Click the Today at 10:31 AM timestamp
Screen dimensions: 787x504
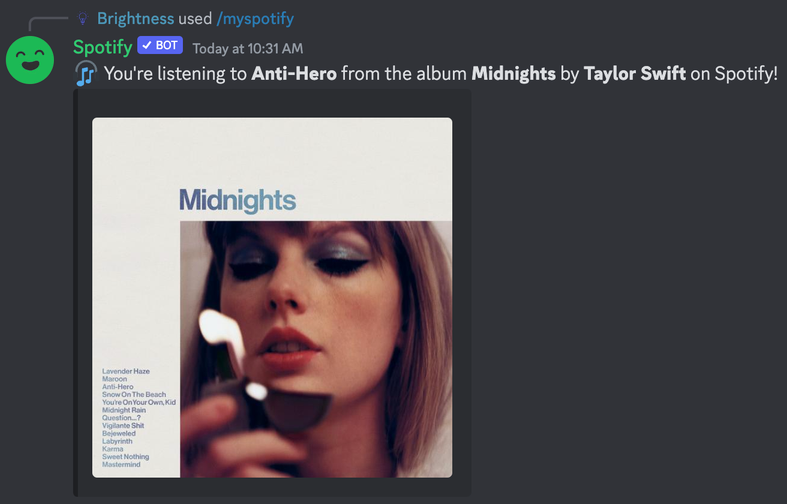(x=247, y=48)
